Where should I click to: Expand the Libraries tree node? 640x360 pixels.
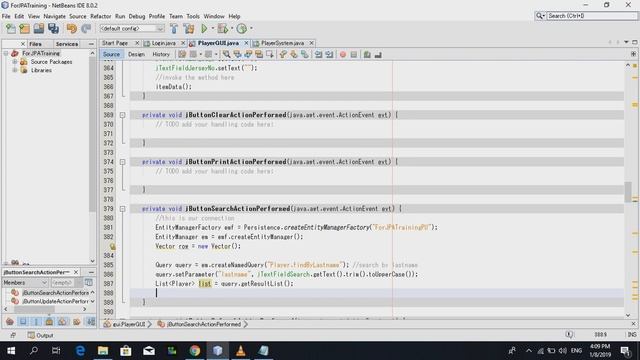15,70
